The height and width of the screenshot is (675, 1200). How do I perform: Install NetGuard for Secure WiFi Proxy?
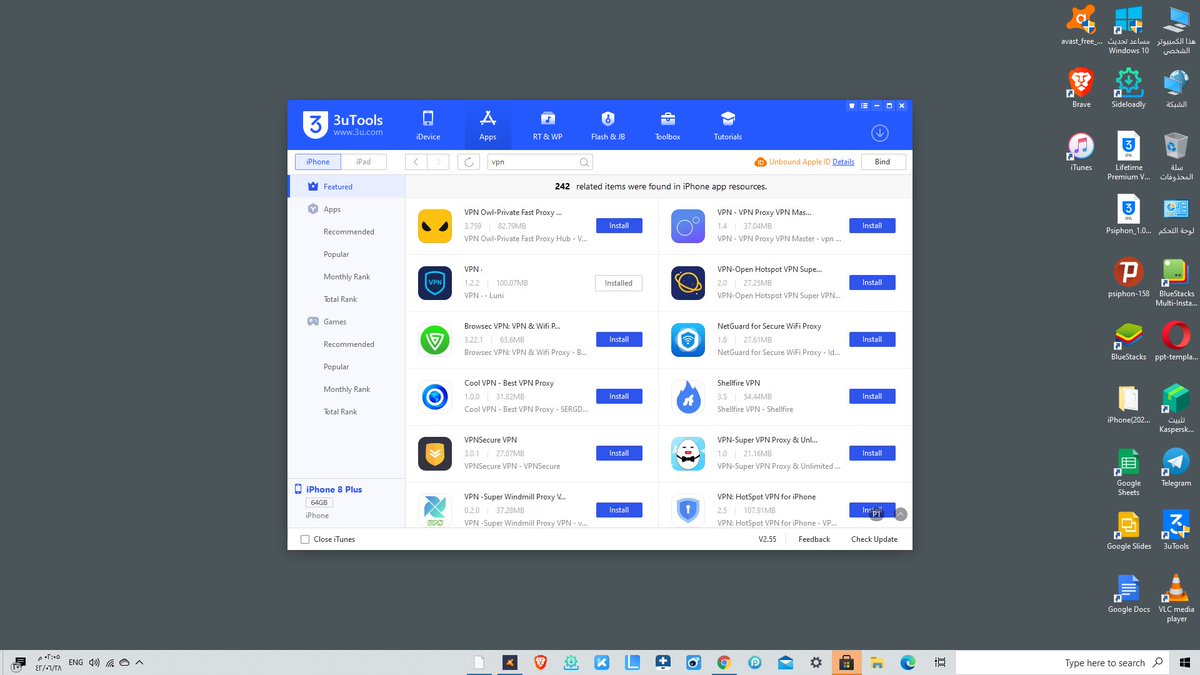872,340
